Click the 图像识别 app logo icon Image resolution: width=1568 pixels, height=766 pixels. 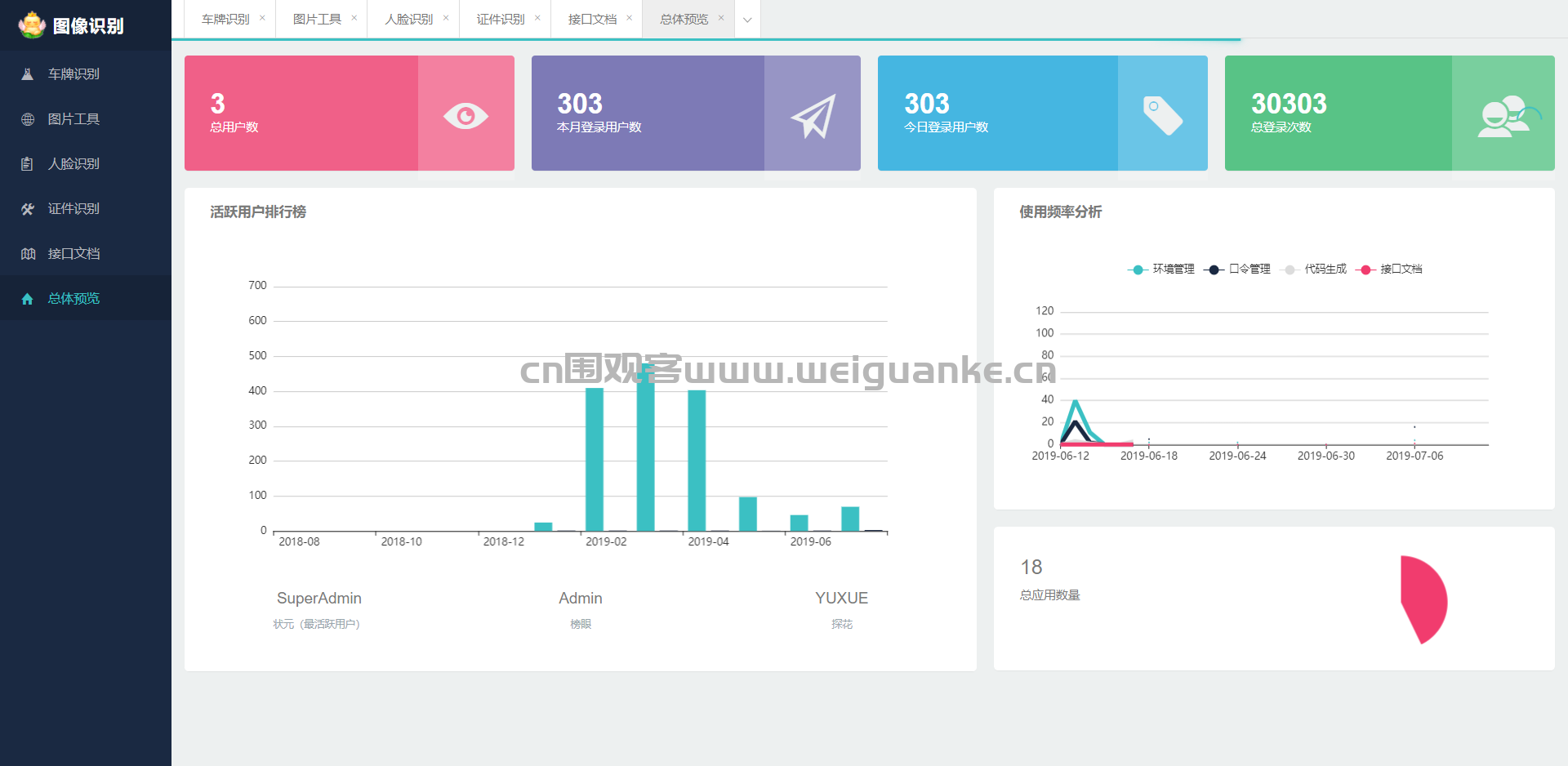click(x=32, y=24)
